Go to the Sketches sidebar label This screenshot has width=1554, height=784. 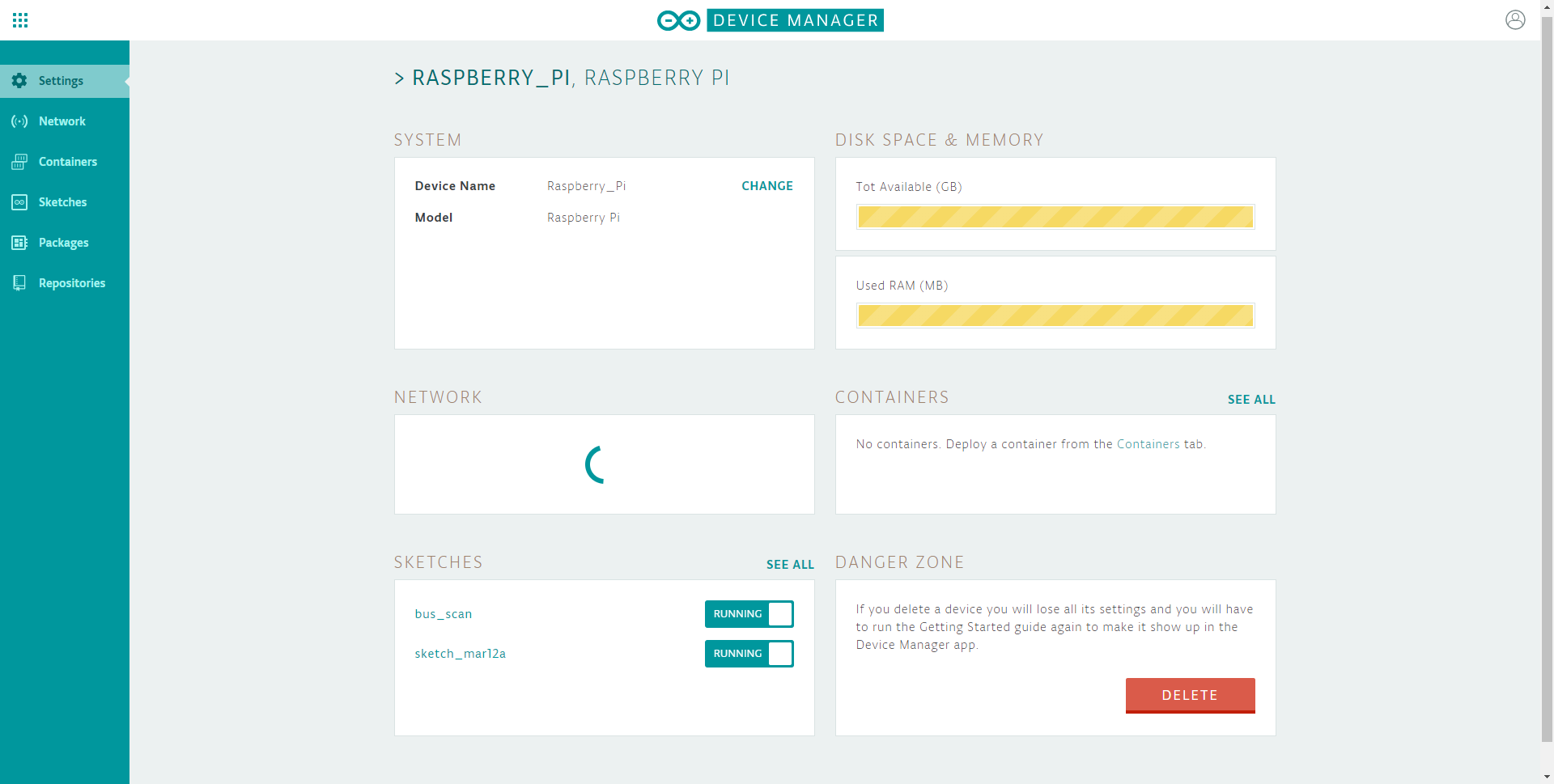pyautogui.click(x=62, y=202)
